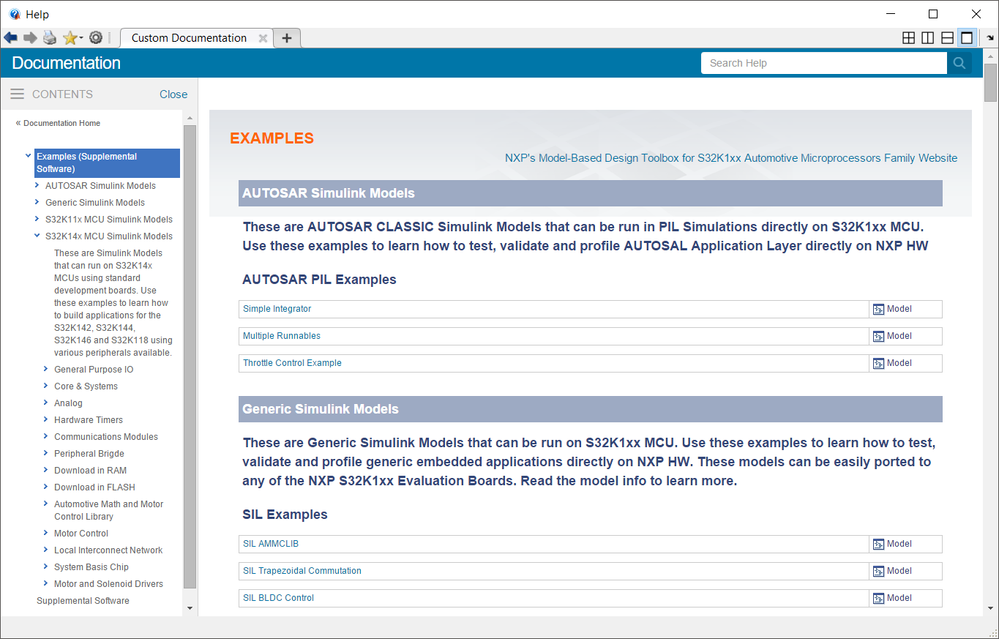Expand the System Basis Chip node
This screenshot has width=999, height=639.
[46, 566]
